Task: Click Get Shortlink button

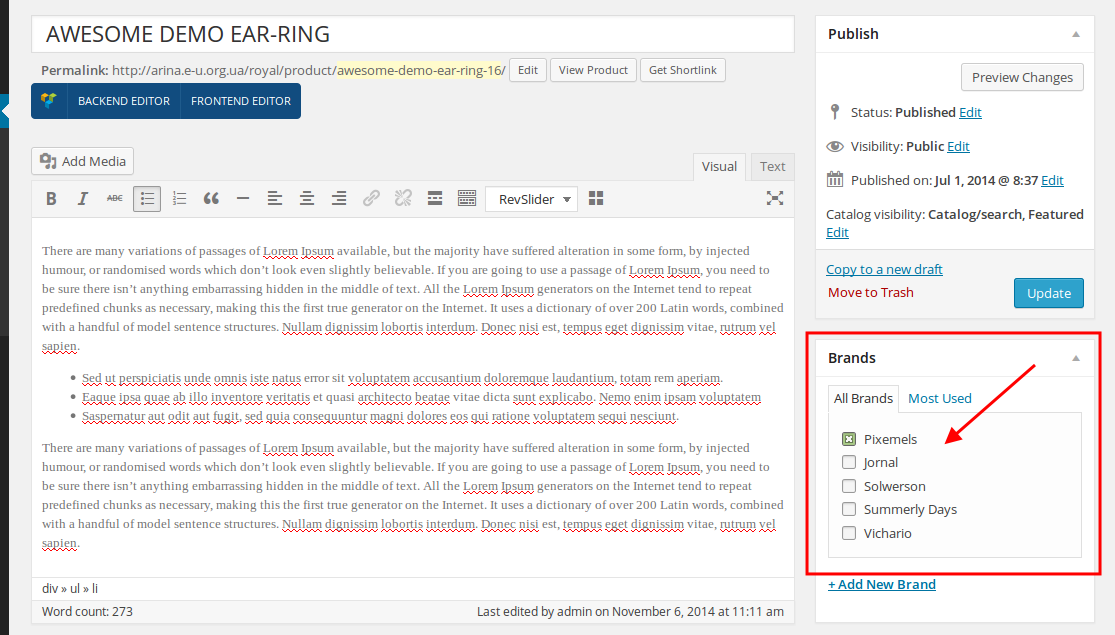Action: coord(683,70)
